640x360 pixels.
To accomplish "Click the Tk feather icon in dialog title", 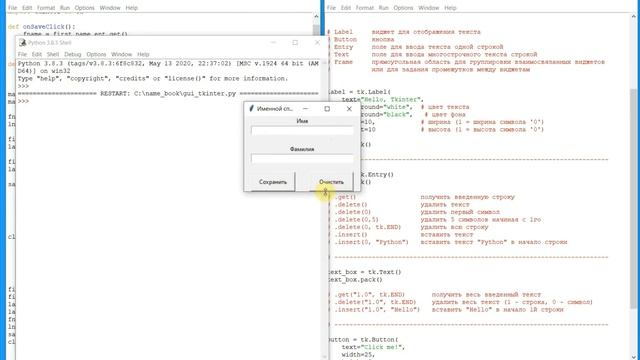I will [251, 109].
